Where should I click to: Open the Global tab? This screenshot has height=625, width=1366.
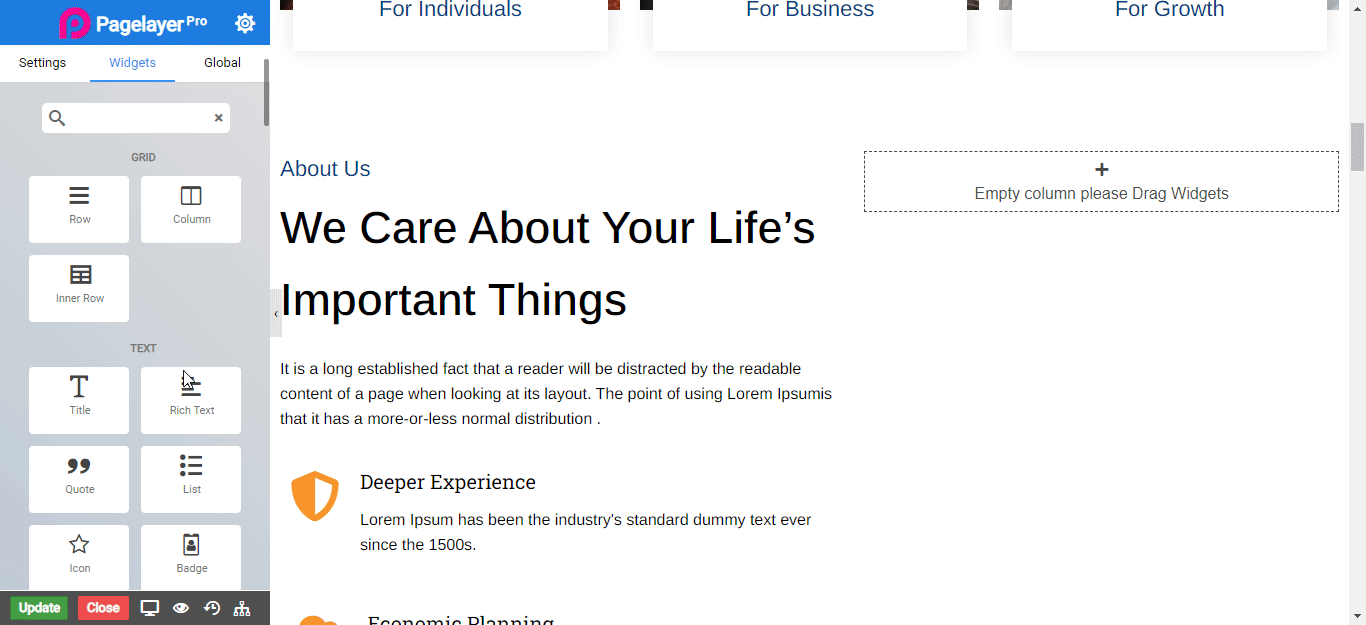(222, 63)
